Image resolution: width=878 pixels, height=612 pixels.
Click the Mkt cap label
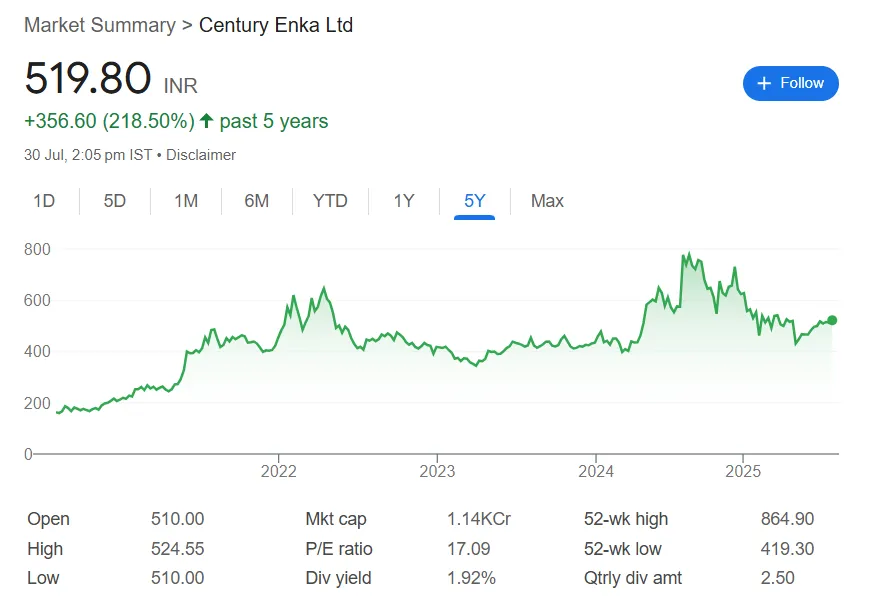(x=336, y=519)
